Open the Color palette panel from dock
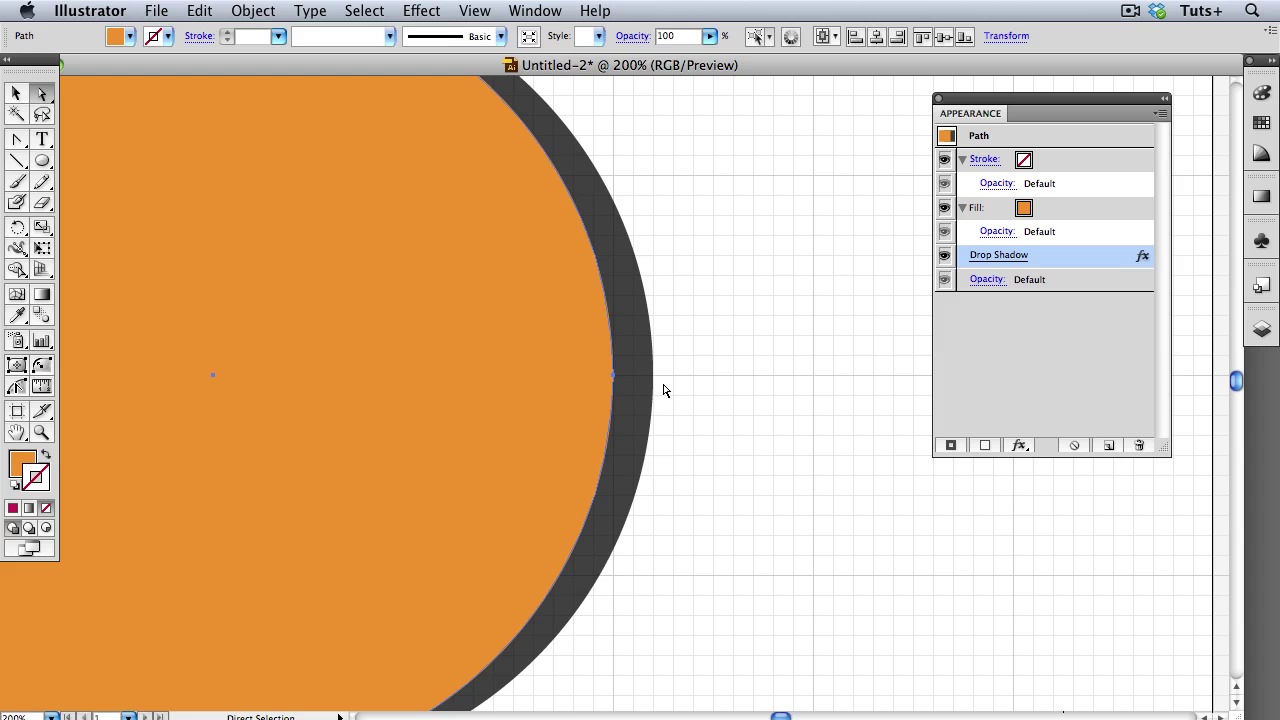This screenshot has height=720, width=1280. click(1261, 92)
